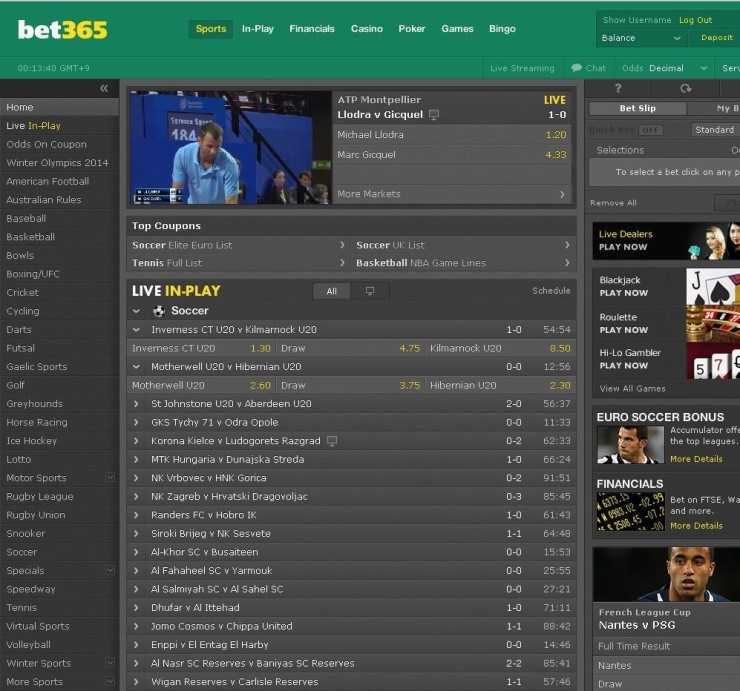Screen dimensions: 740x691
Task: Expand the GKS Tychy 71 v Odra Opole row
Action: pyautogui.click(x=136, y=422)
